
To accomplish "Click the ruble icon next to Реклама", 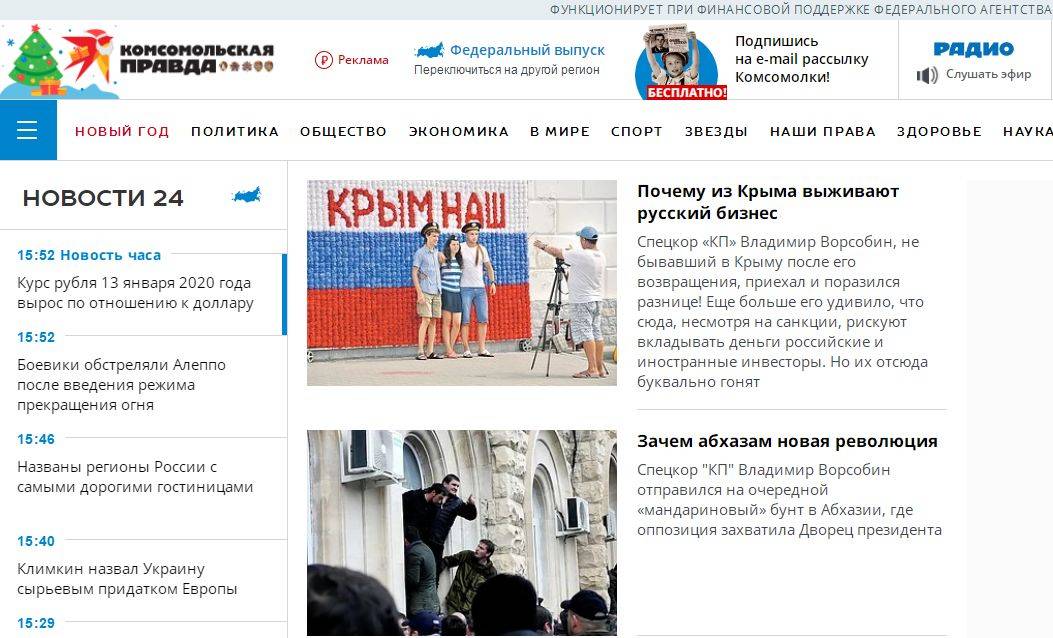I will [x=324, y=60].
